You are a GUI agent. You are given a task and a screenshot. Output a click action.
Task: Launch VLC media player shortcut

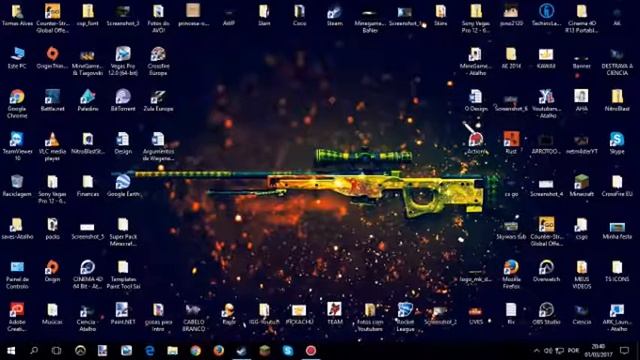point(53,147)
